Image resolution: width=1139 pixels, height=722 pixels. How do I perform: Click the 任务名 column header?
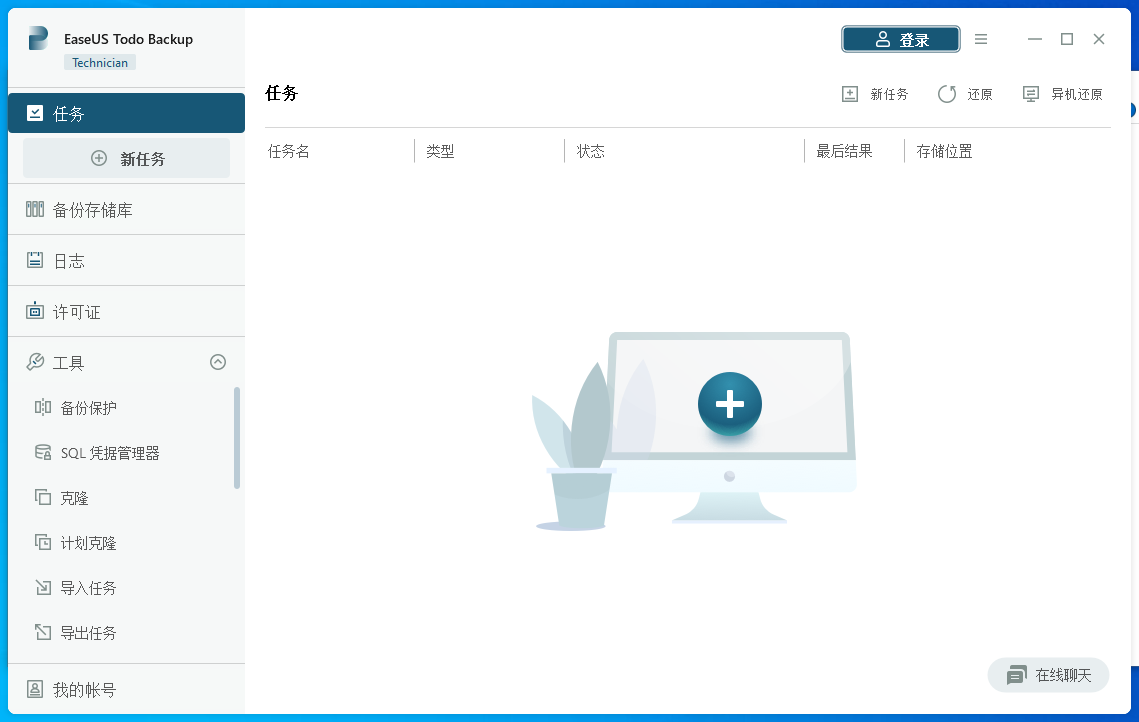click(288, 151)
